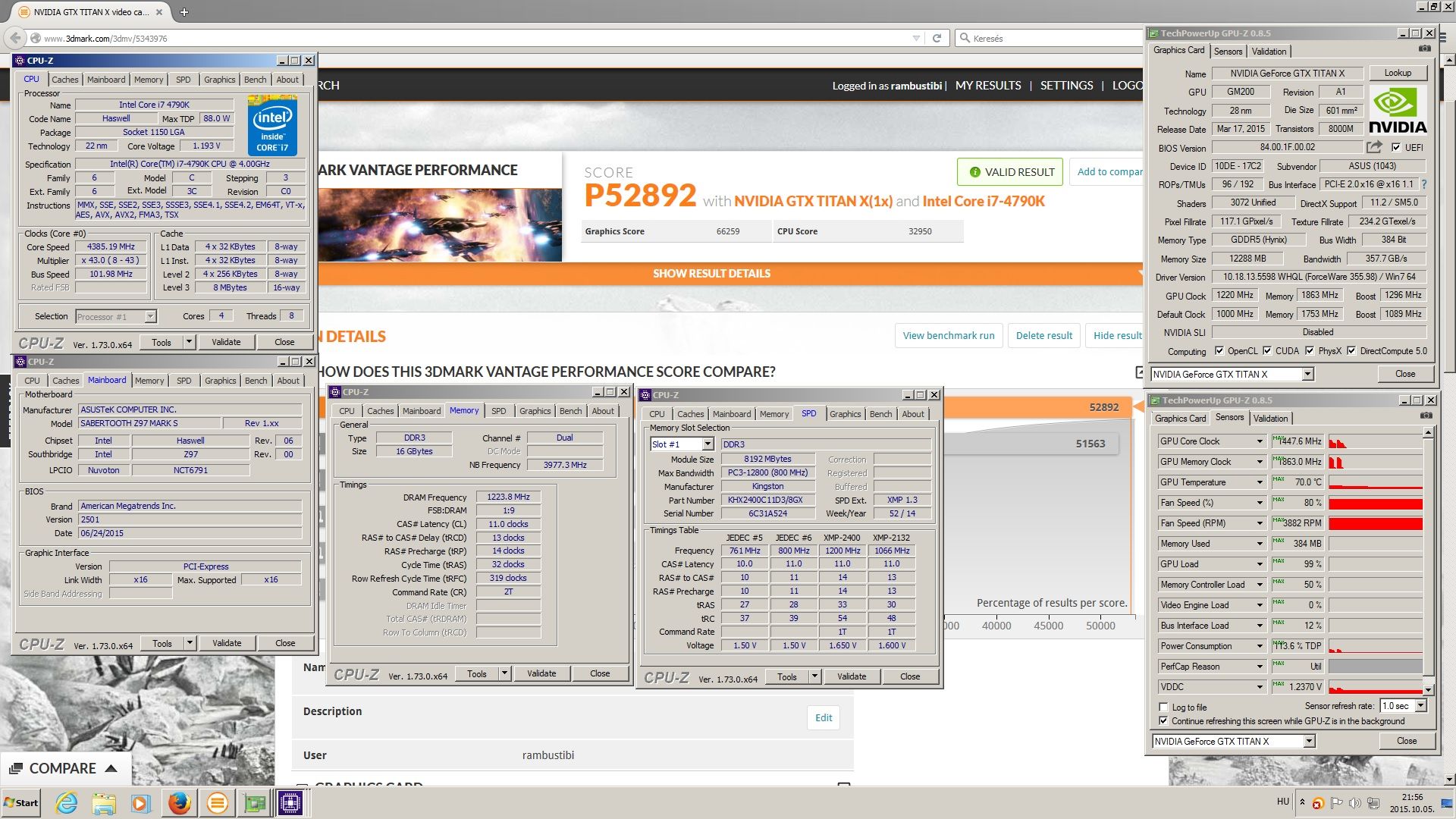The width and height of the screenshot is (1456, 819).
Task: Click the Fan Speed (%) red sensor graph
Action: tap(1375, 503)
